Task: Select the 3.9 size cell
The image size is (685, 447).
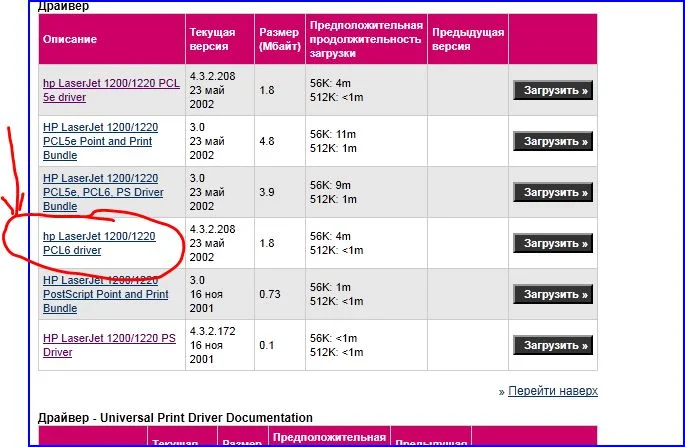Action: 280,192
